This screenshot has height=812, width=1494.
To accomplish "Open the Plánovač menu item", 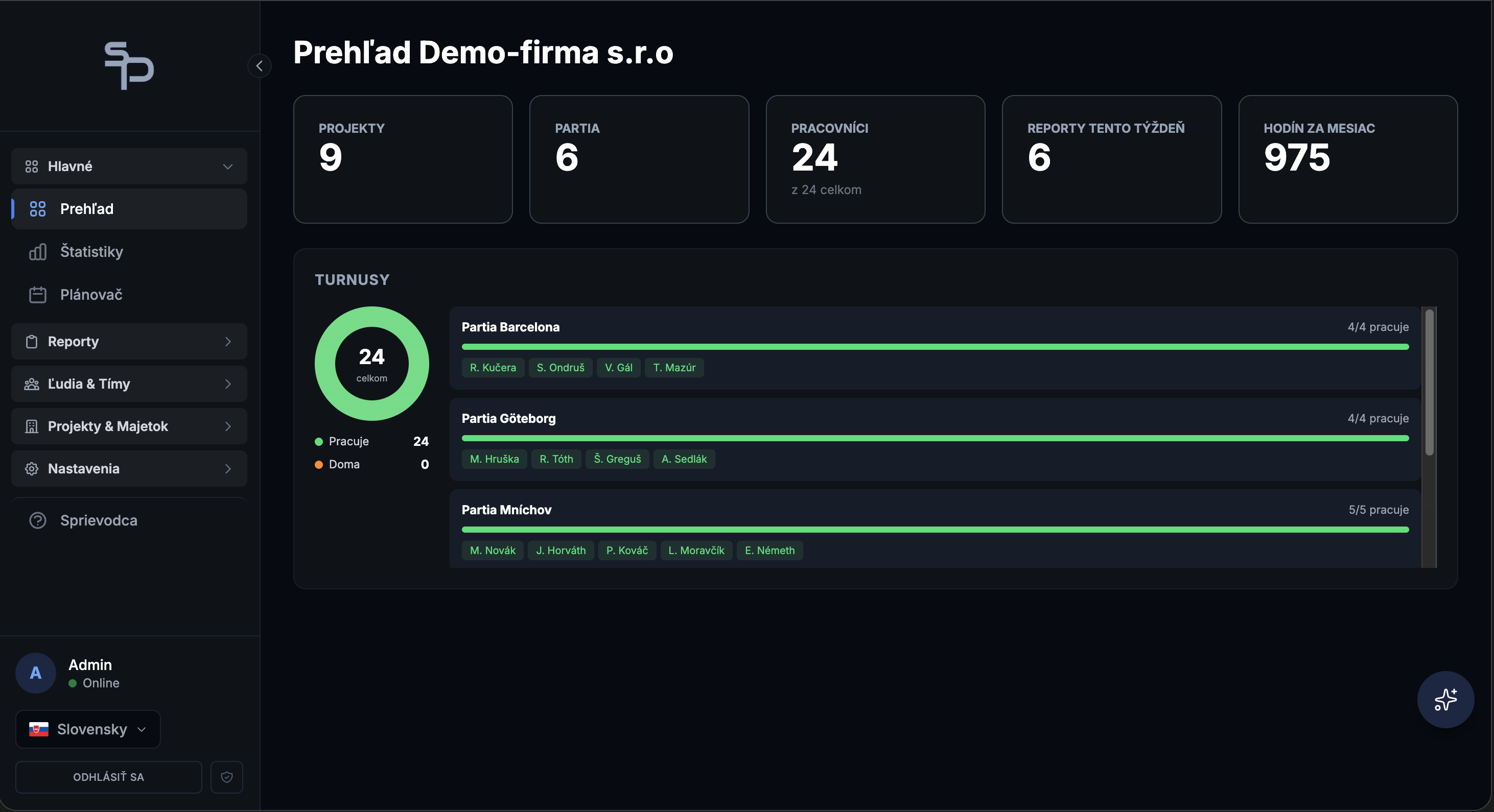I will [x=129, y=295].
